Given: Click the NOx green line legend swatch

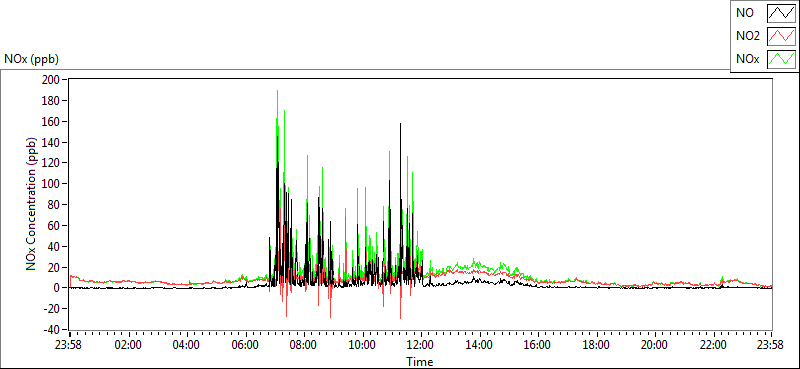Looking at the screenshot, I should coord(781,59).
